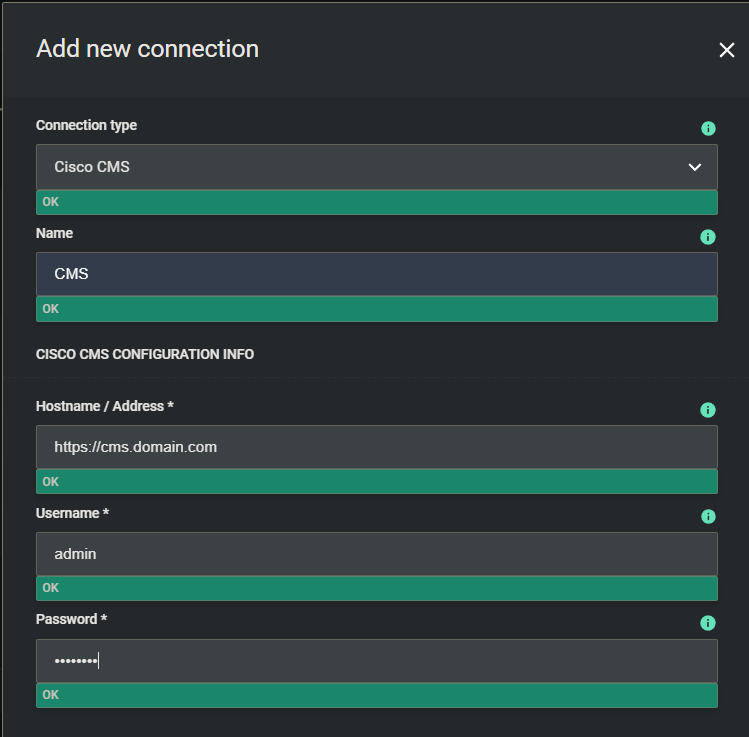Show the Username field info icon

coord(708,517)
